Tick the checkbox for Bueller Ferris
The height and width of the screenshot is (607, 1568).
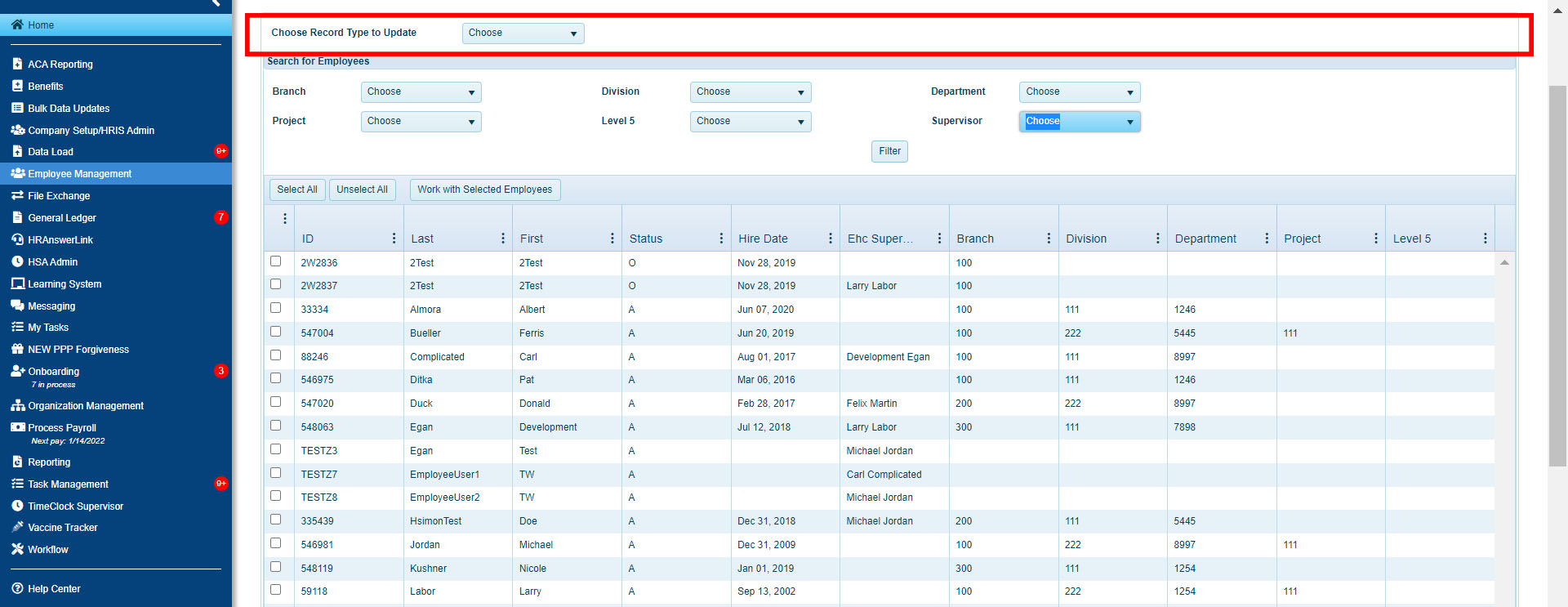pos(275,332)
